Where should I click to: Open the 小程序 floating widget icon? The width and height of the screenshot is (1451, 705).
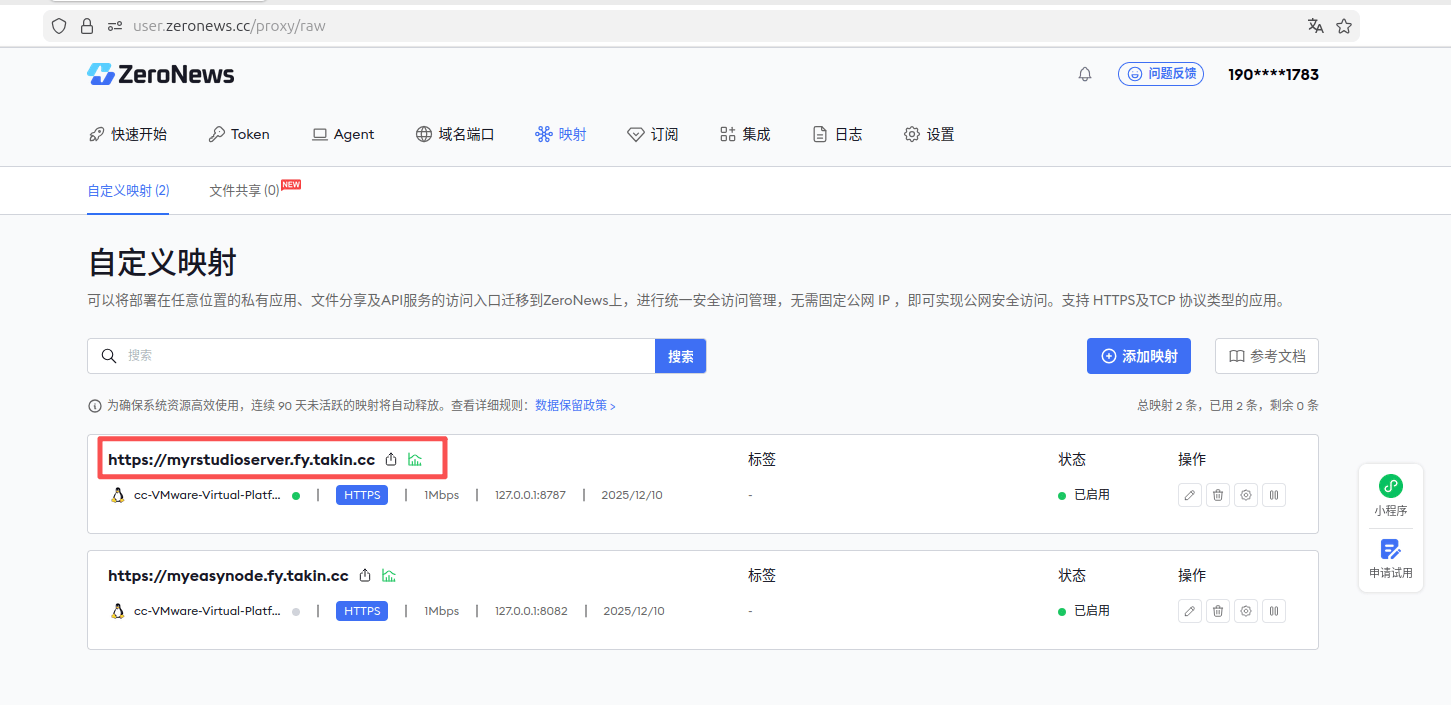tap(1390, 487)
